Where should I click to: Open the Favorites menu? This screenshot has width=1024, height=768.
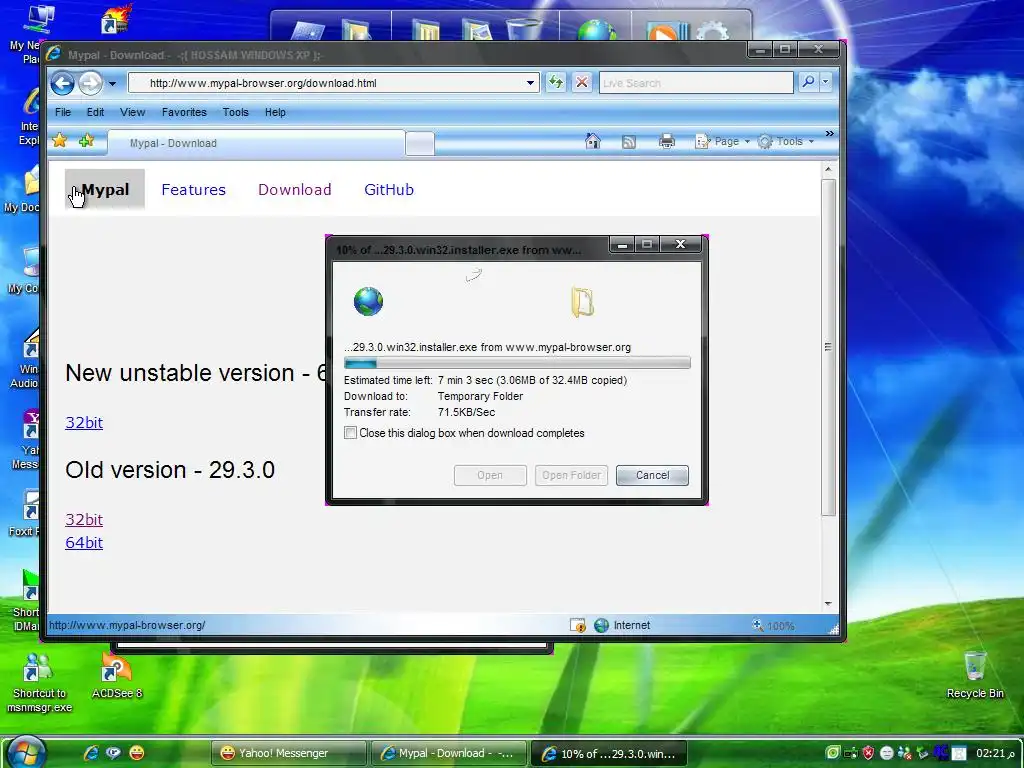point(184,112)
